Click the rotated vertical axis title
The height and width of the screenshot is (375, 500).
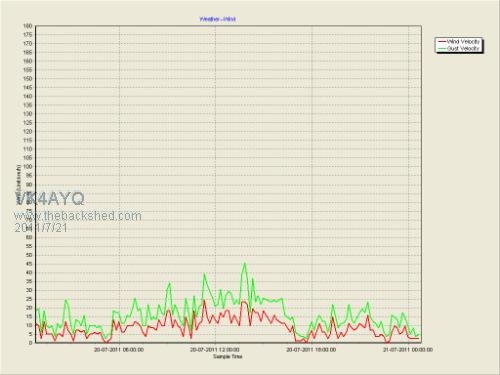click(19, 184)
